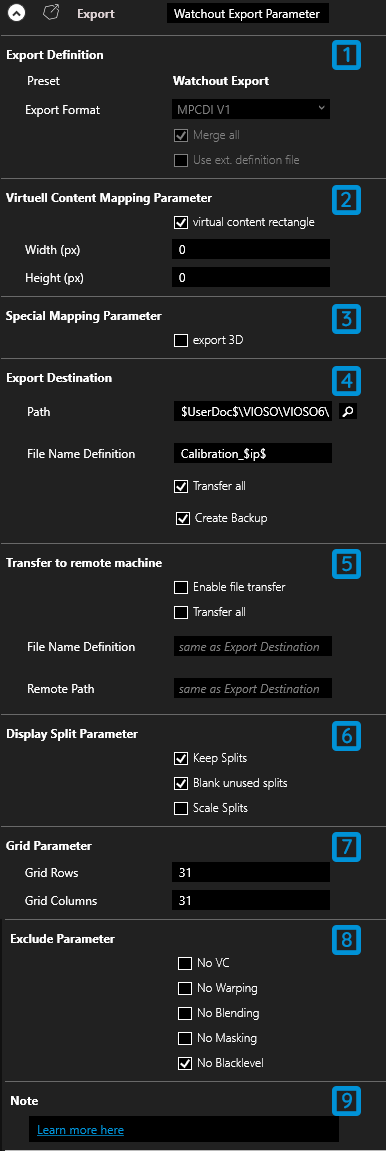Click the Remote Path input field
386x1152 pixels.
pos(253,688)
